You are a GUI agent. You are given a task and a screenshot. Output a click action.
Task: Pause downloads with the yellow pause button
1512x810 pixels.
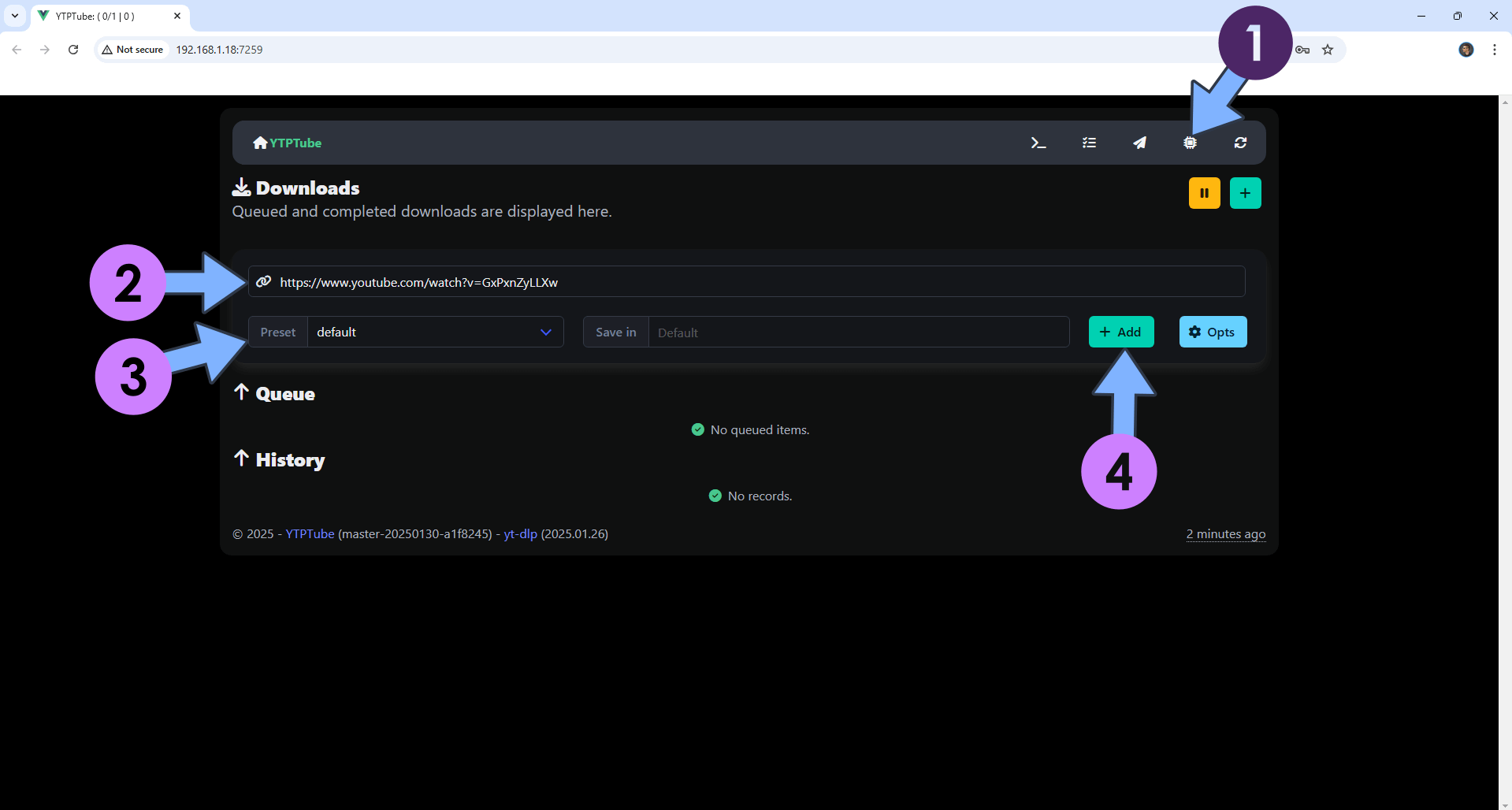[x=1204, y=193]
